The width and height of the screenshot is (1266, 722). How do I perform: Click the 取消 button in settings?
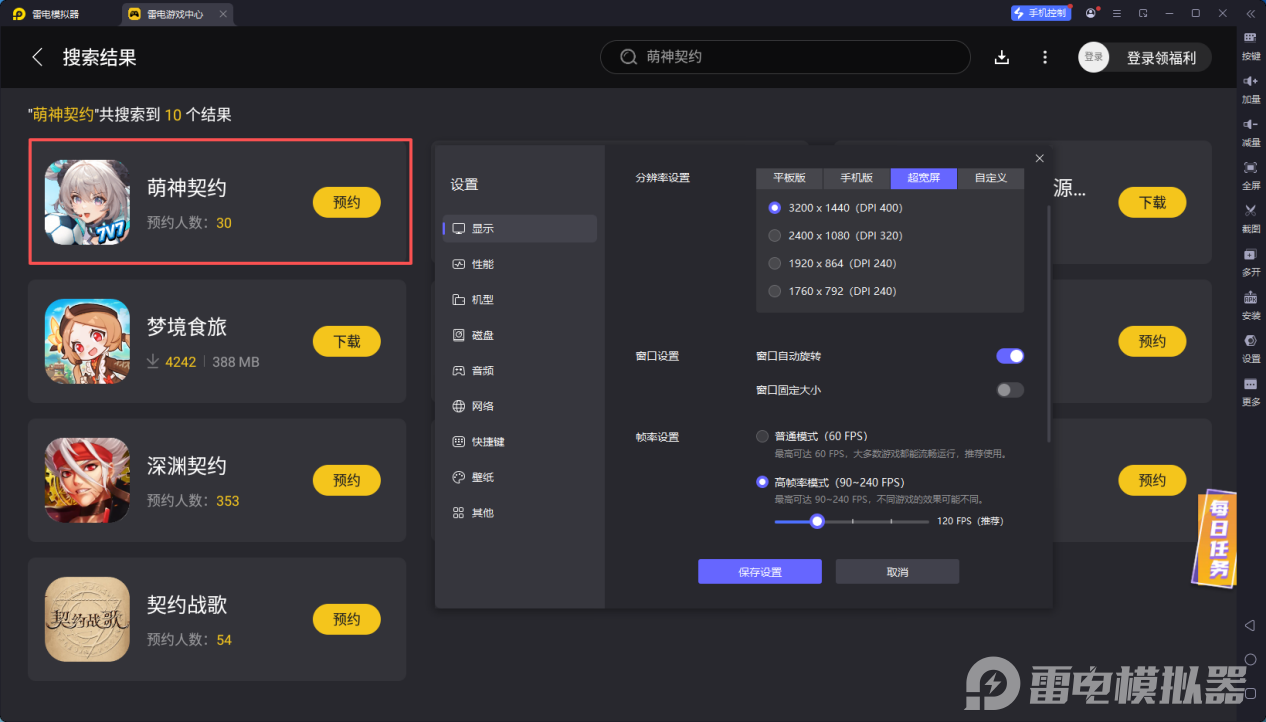(x=897, y=572)
